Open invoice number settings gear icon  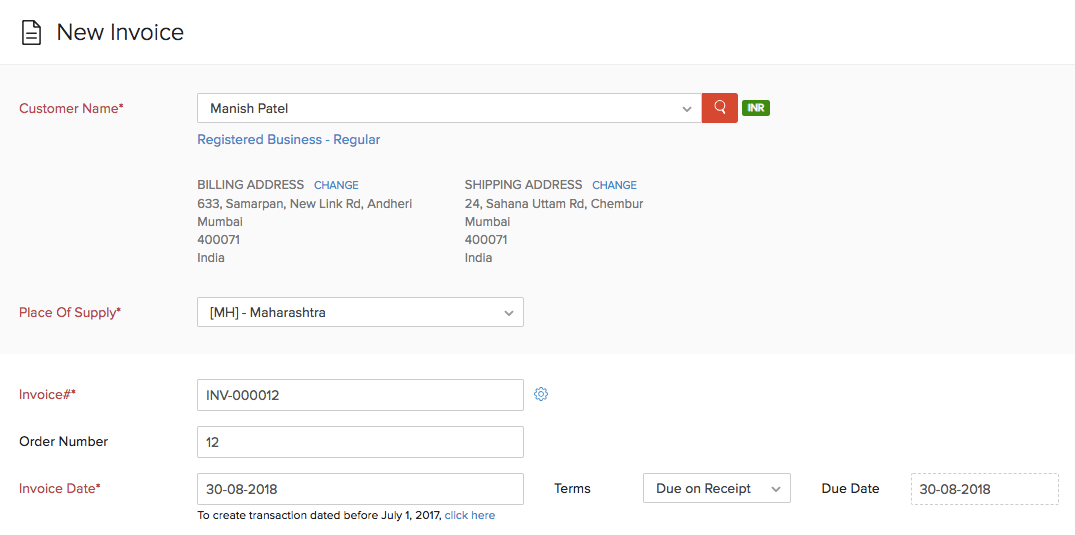coord(541,394)
